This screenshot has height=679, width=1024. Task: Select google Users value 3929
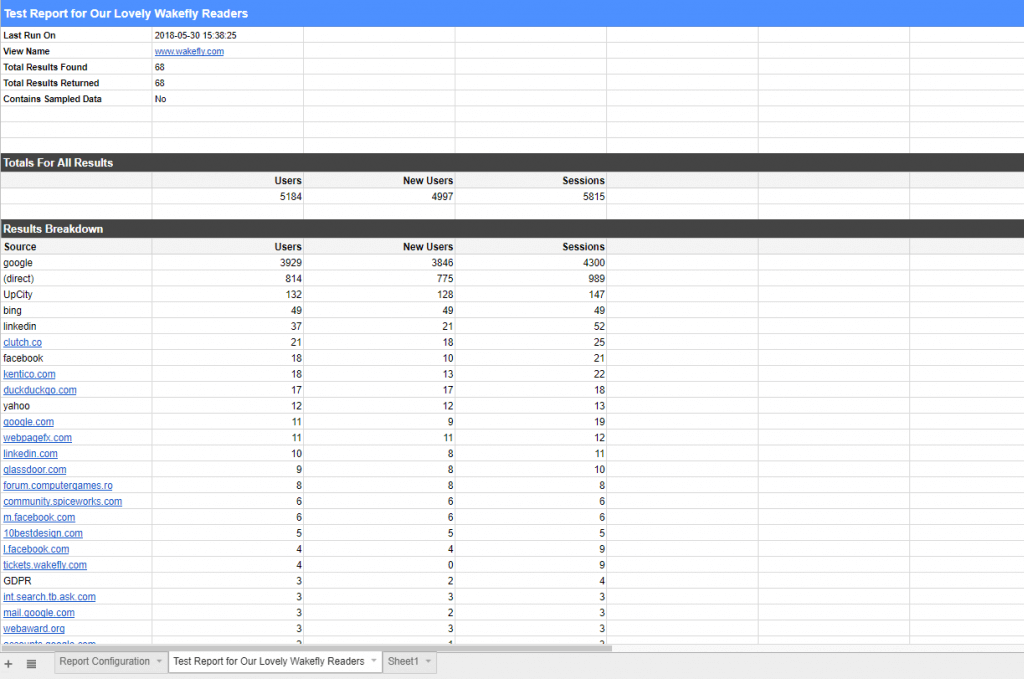228,263
